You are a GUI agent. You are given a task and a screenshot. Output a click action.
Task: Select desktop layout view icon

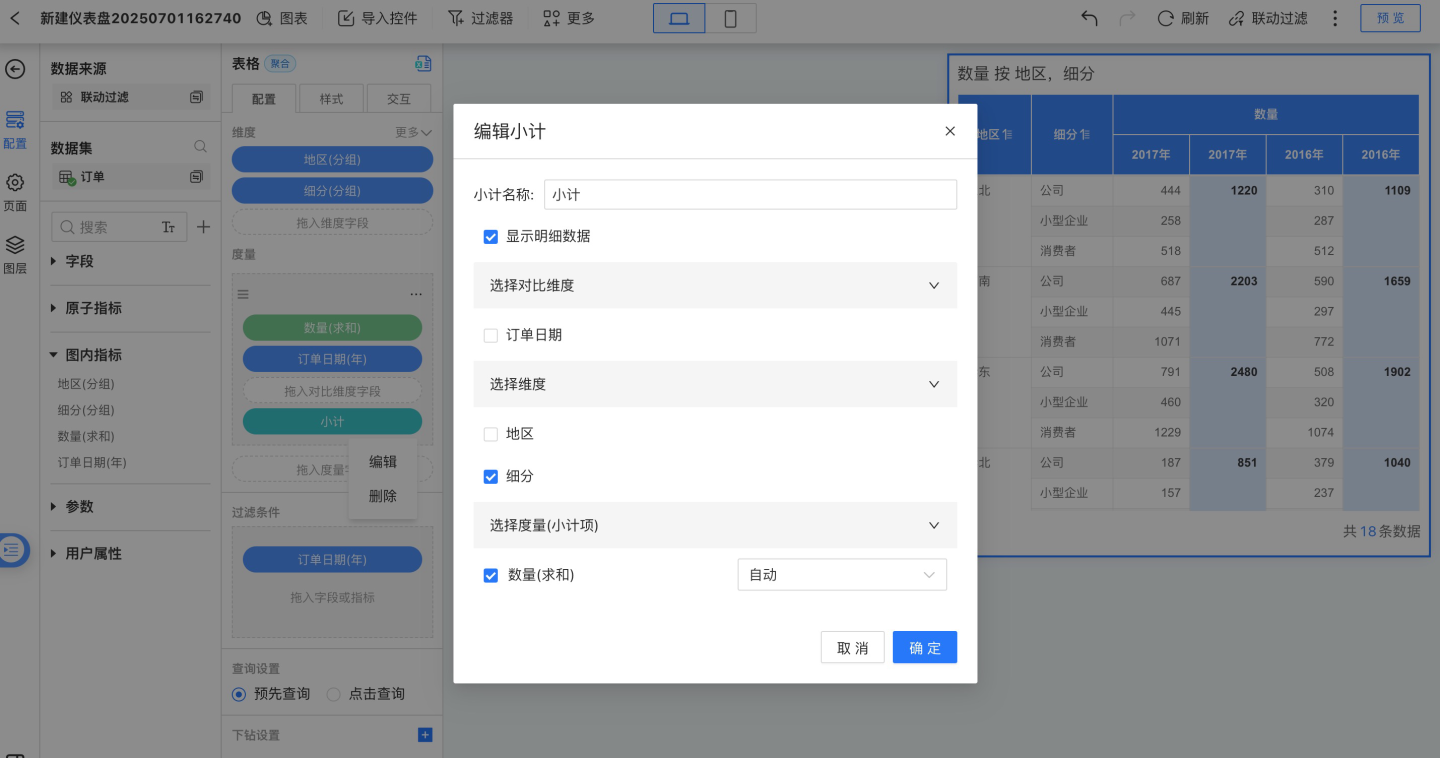679,18
